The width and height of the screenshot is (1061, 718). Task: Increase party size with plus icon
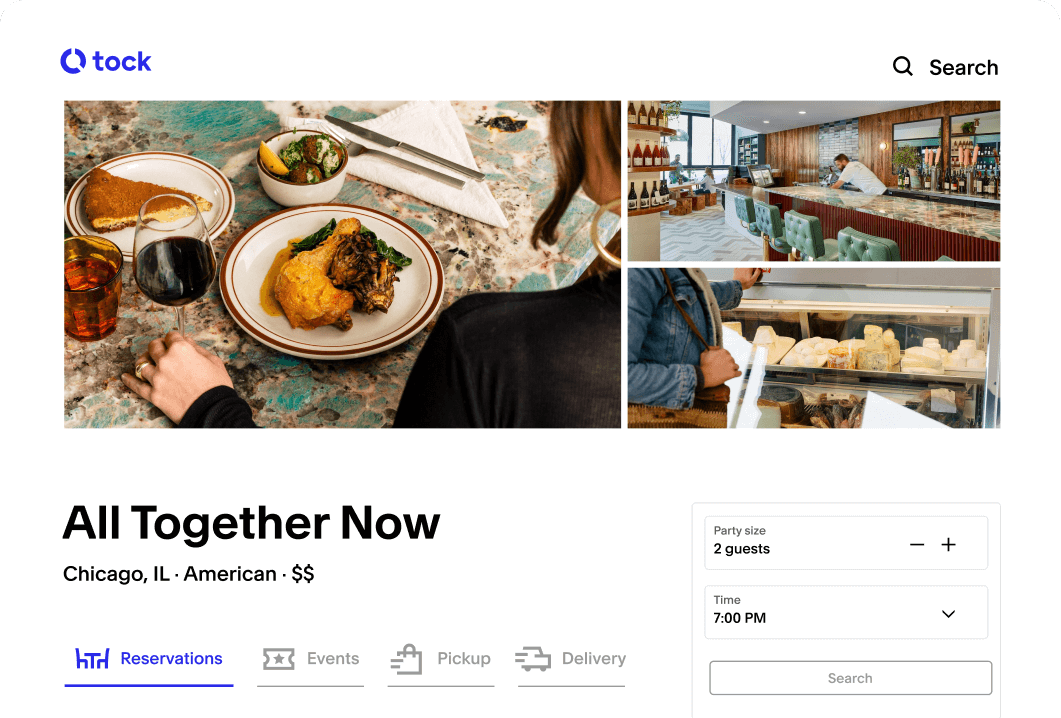[x=949, y=545]
